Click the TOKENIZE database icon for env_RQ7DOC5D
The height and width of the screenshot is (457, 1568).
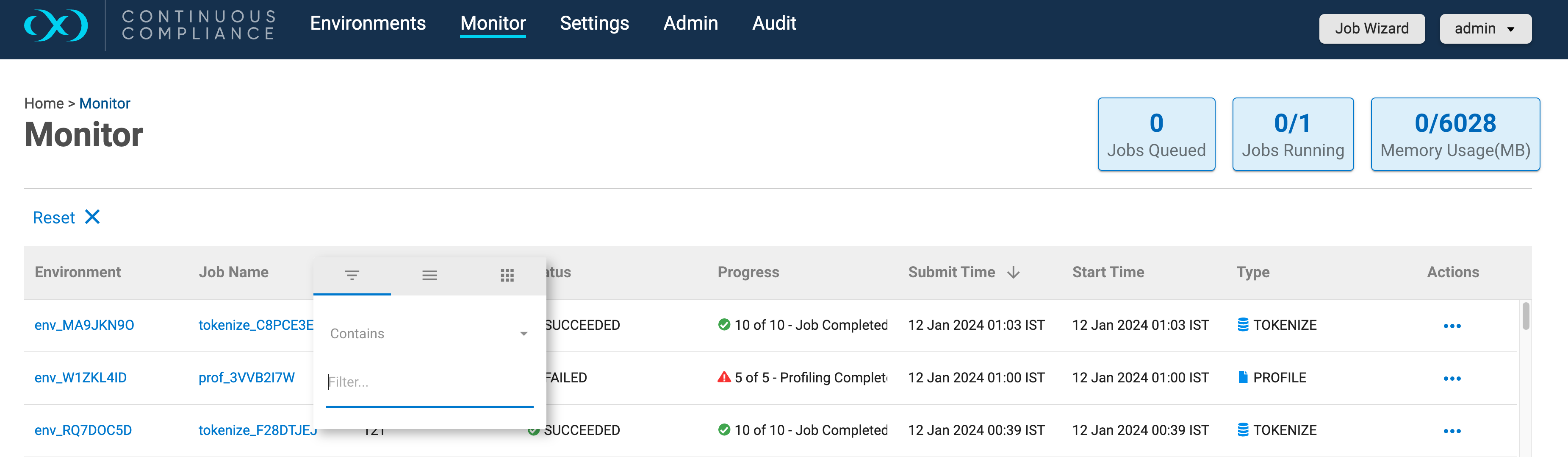coord(1243,429)
